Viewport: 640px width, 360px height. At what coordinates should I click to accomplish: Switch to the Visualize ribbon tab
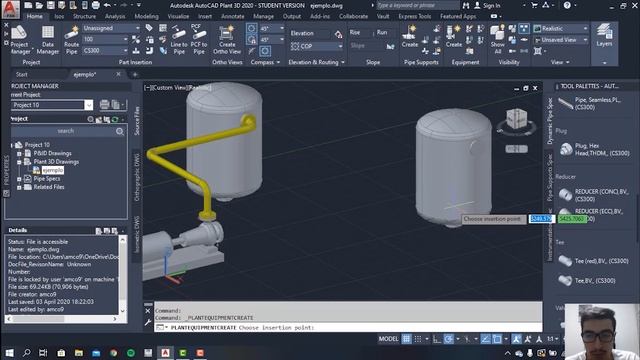click(178, 16)
